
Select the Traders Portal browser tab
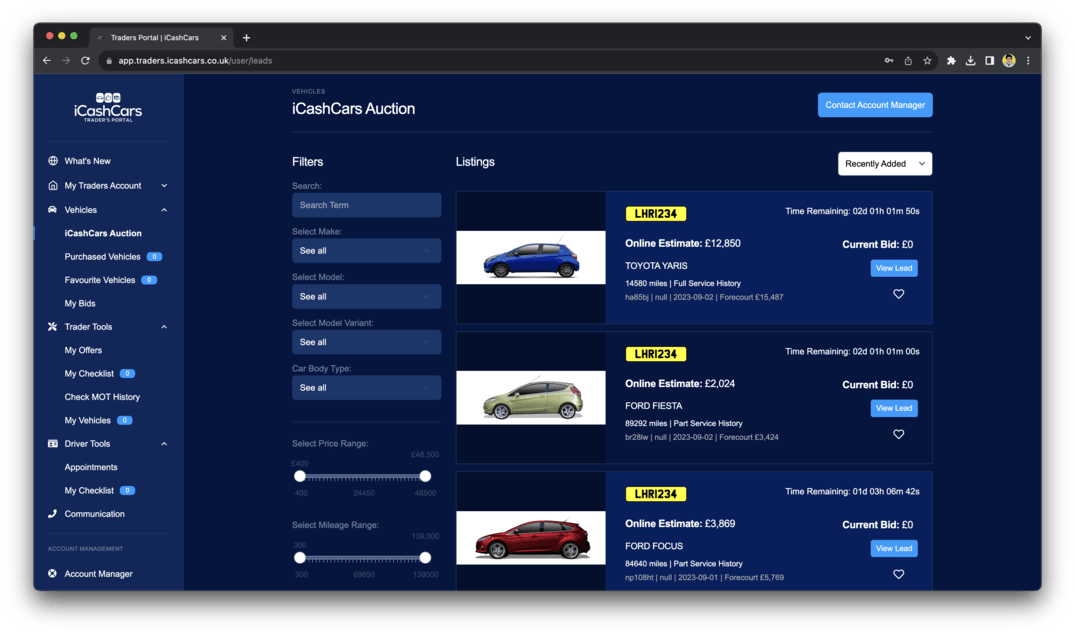tap(162, 38)
